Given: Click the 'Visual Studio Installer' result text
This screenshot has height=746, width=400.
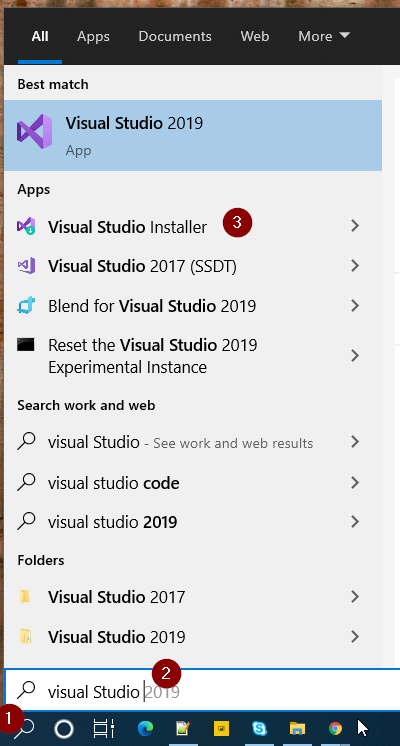Looking at the screenshot, I should [x=127, y=227].
